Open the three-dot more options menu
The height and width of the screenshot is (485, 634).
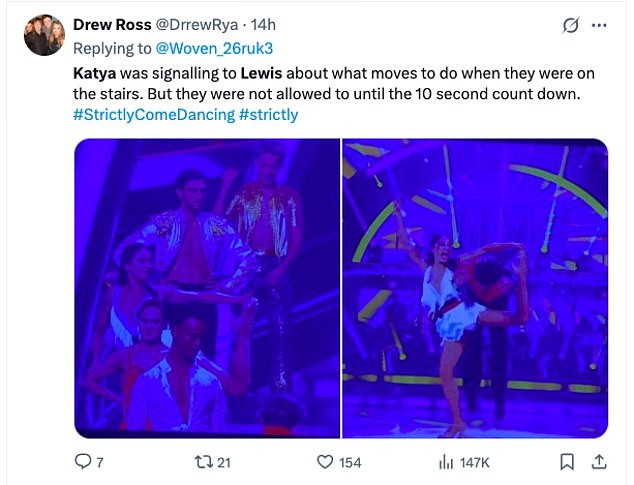pos(599,26)
